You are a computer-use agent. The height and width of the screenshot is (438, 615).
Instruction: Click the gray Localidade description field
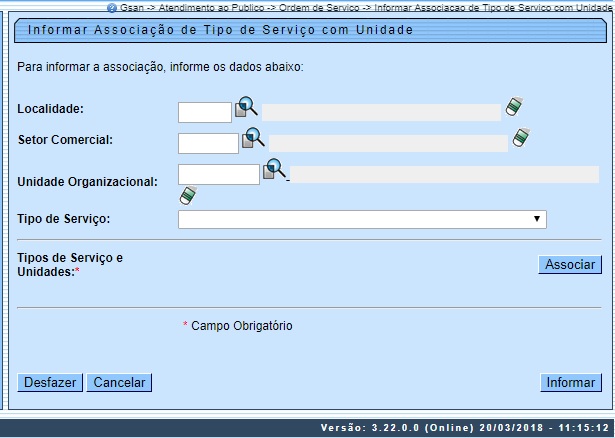coord(381,112)
